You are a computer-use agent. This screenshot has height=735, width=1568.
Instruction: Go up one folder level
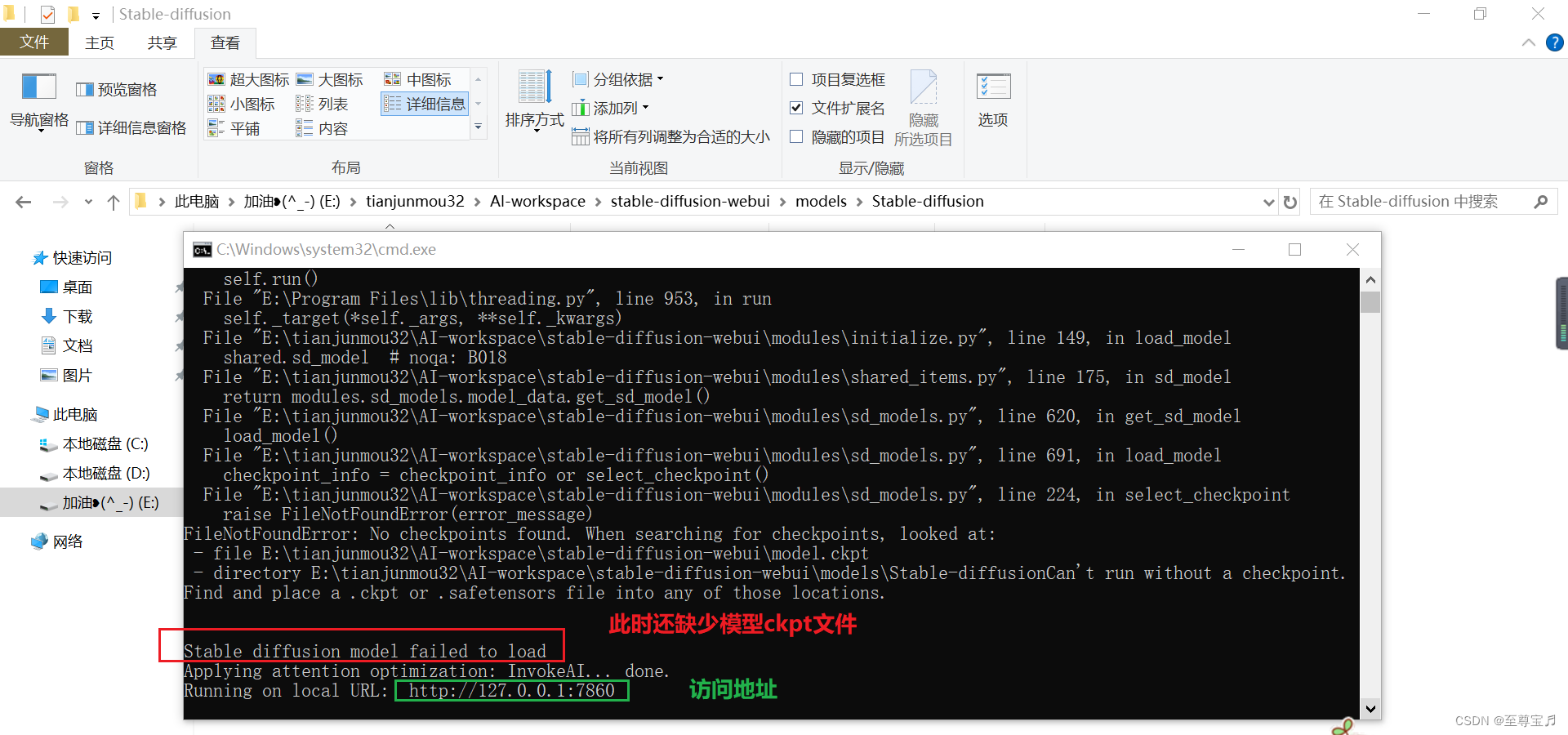pyautogui.click(x=114, y=202)
